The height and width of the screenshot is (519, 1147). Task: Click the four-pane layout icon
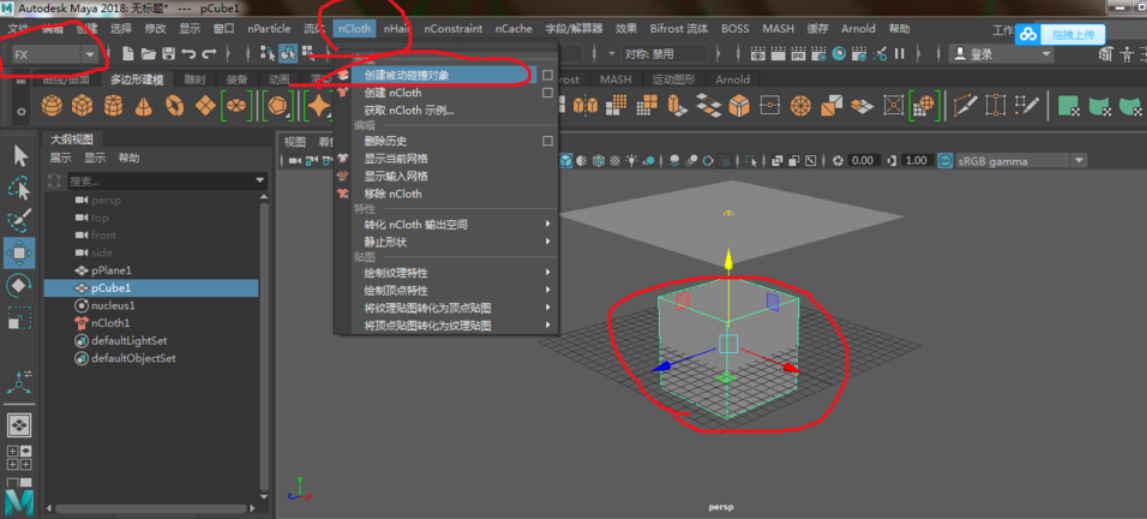[x=20, y=458]
